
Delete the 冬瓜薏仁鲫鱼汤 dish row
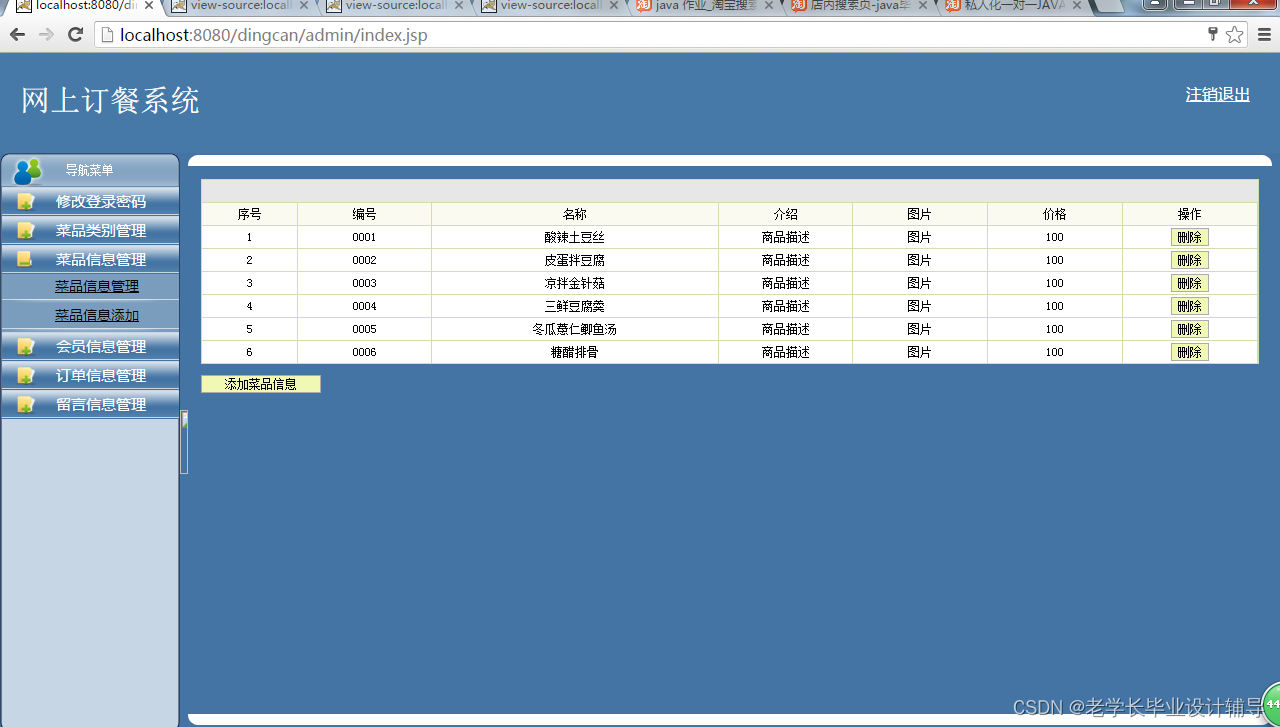[1190, 329]
